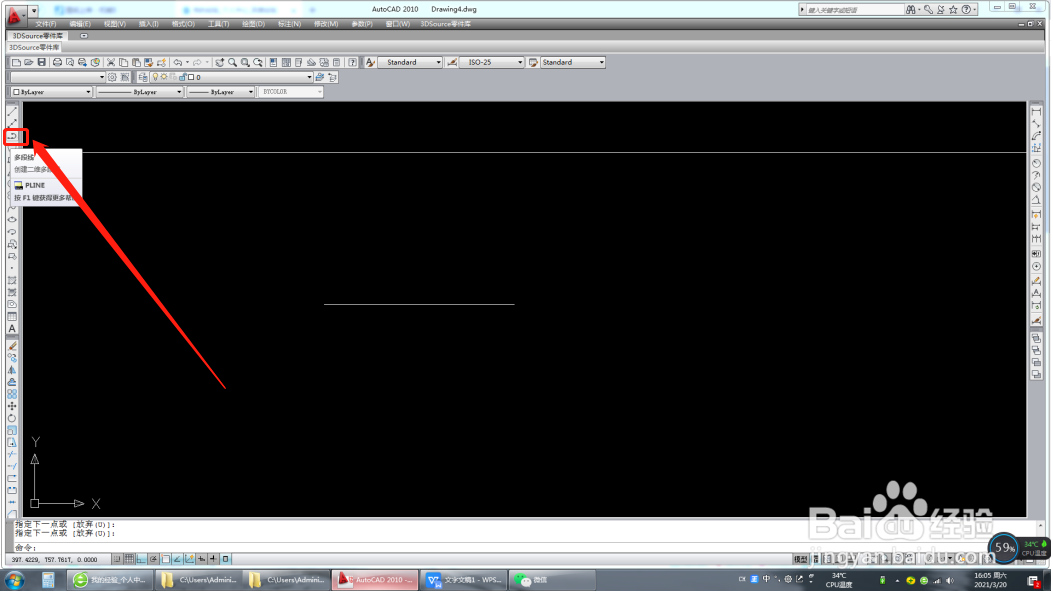Viewport: 1053px width, 592px height.
Task: Open the Properties palette icon
Action: coord(273,62)
